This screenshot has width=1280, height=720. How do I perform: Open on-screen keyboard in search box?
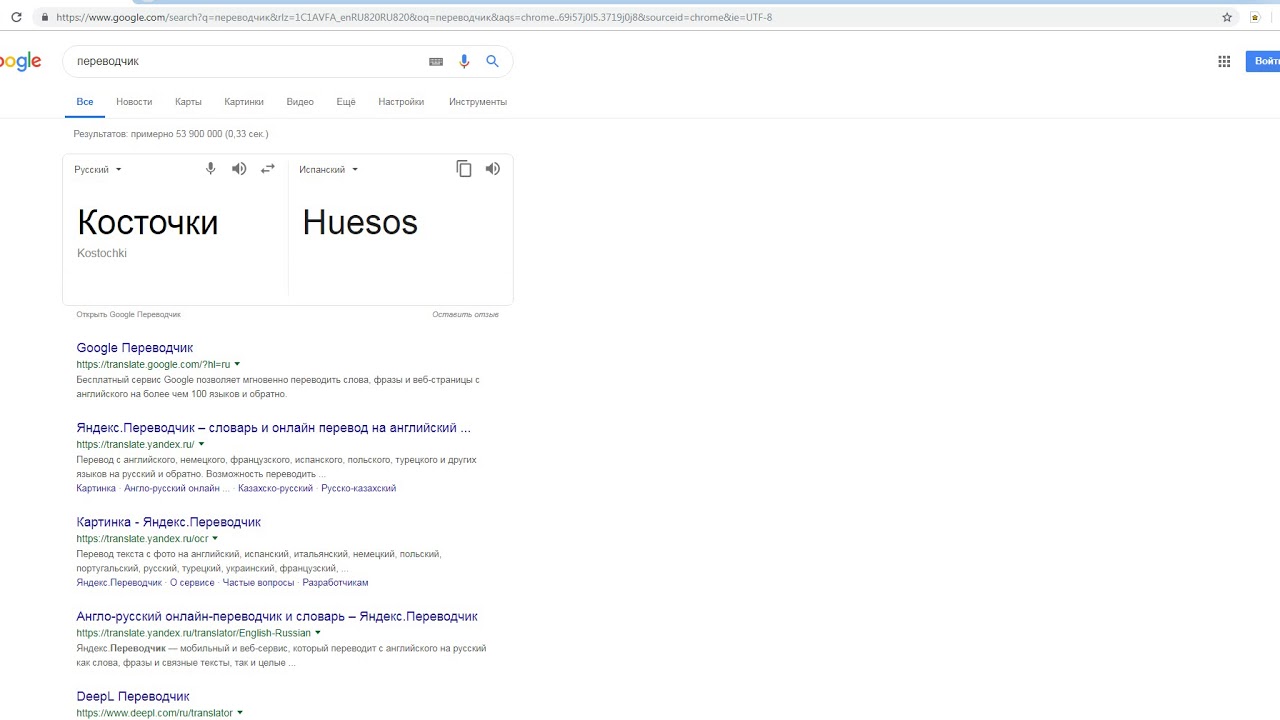436,61
